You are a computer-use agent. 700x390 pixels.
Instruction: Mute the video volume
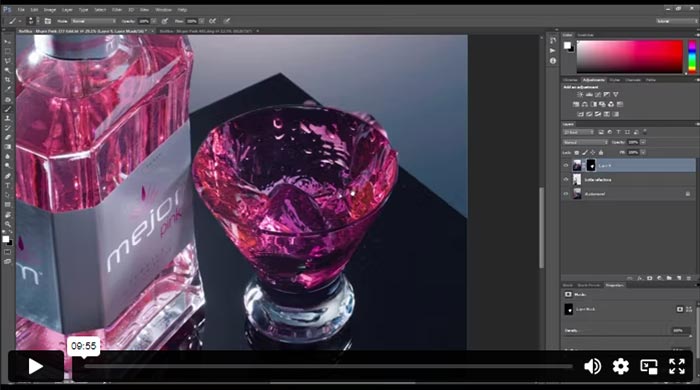click(x=592, y=366)
